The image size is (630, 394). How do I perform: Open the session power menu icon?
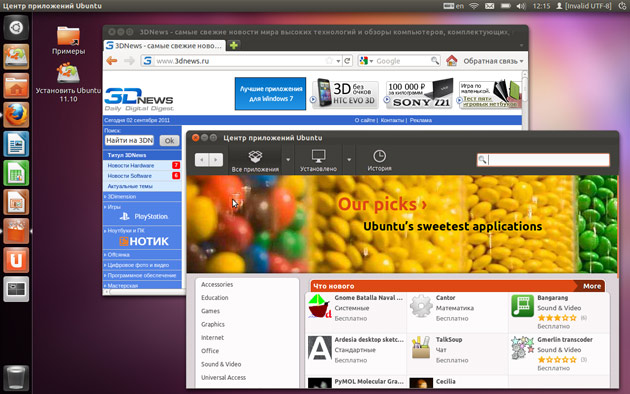622,6
